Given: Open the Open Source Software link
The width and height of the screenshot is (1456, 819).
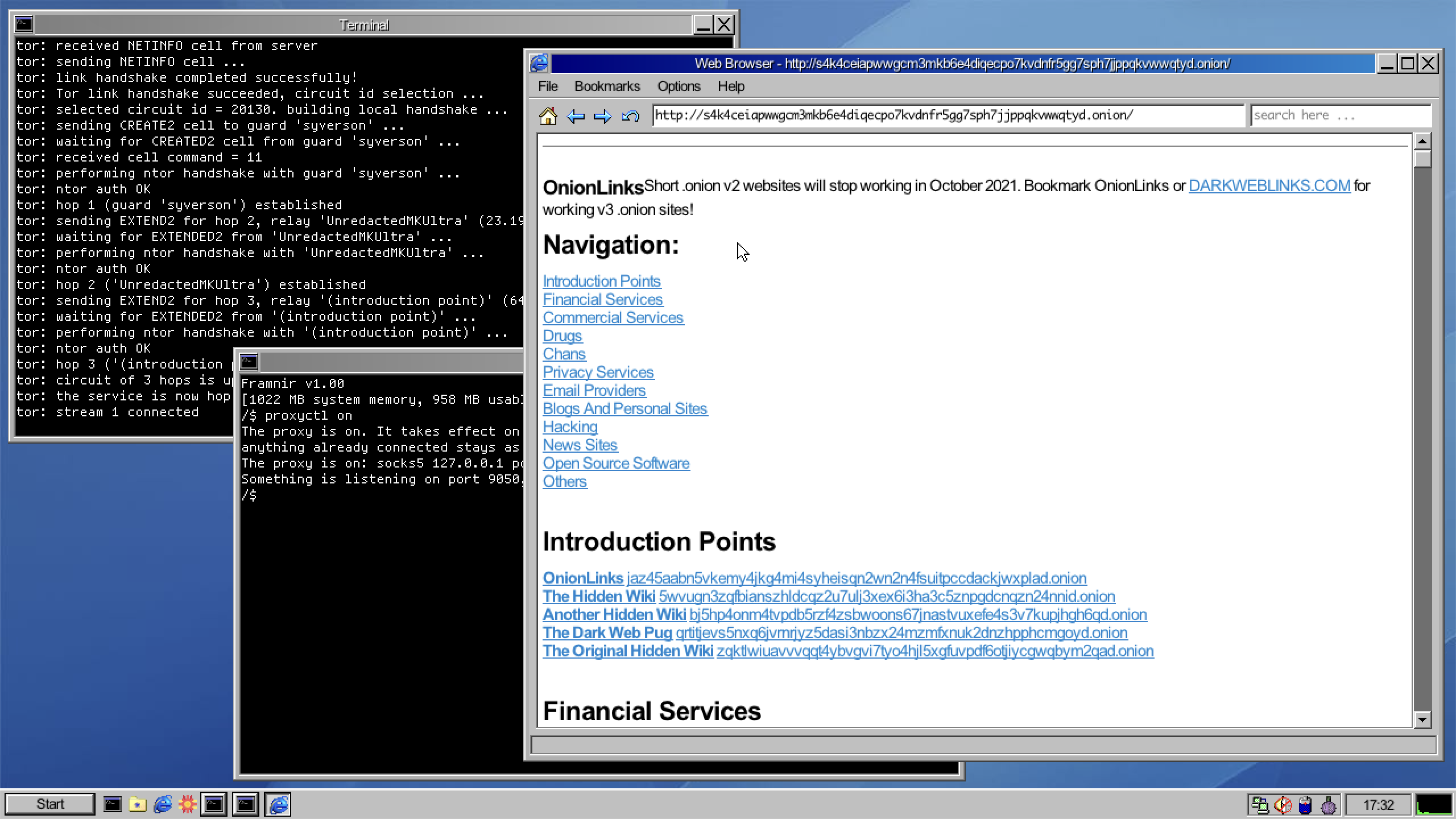Looking at the screenshot, I should click(x=615, y=464).
